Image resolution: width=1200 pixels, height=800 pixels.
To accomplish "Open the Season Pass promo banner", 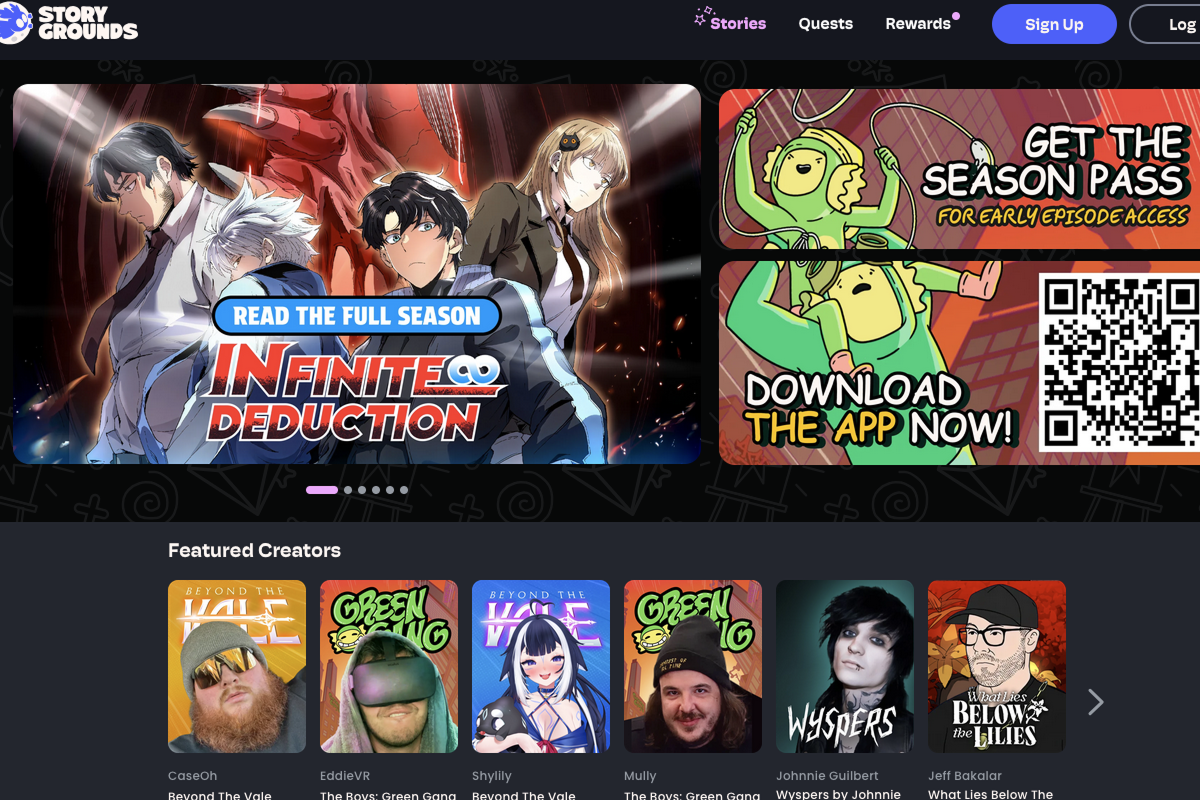I will click(959, 169).
